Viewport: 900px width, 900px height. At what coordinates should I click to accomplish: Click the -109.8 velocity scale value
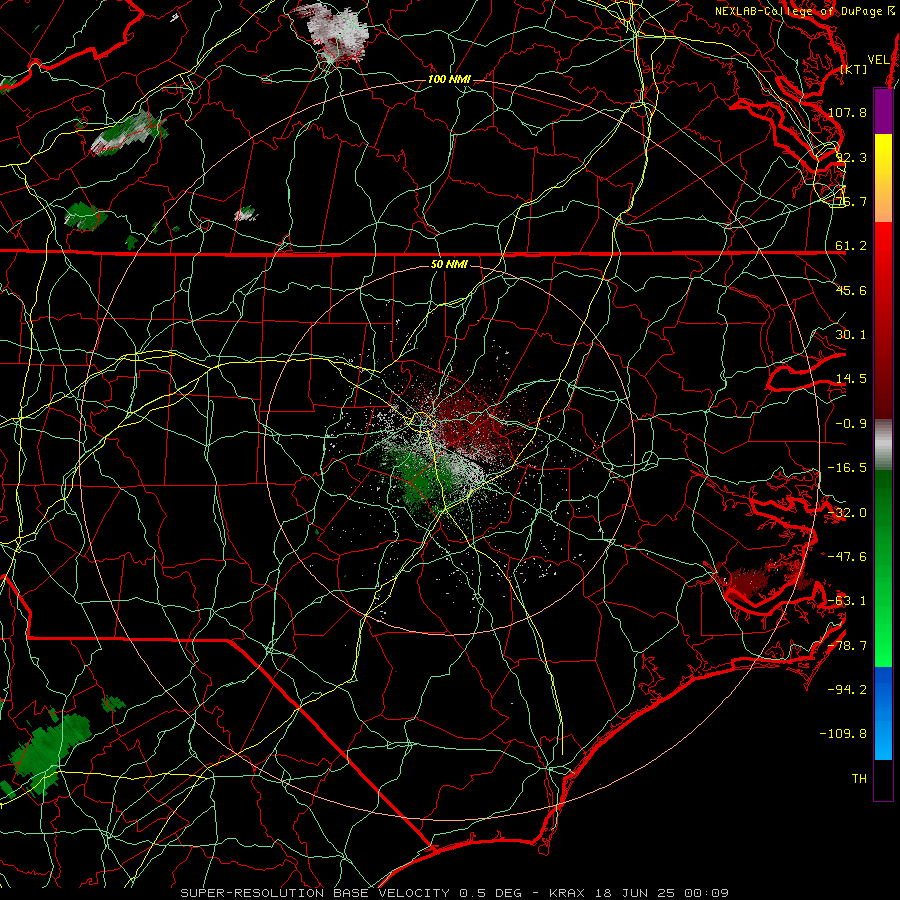(x=843, y=734)
